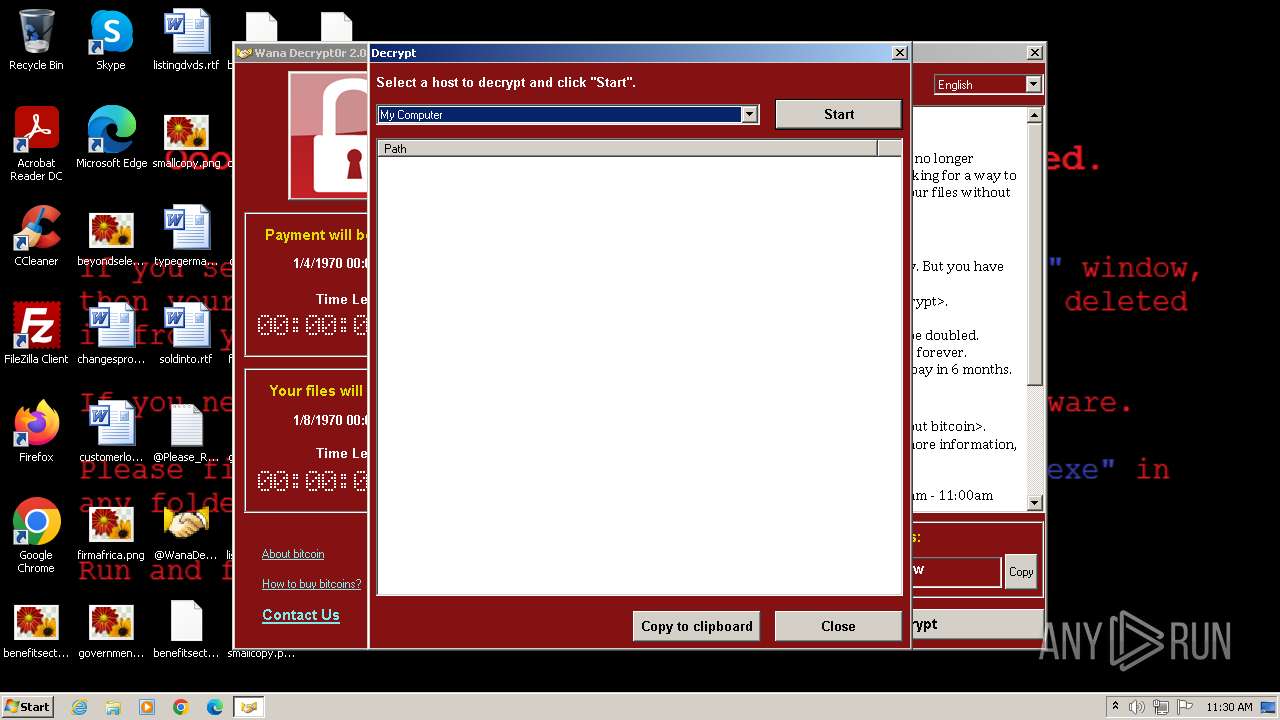Select the soldinto.rtf document
This screenshot has height=720, width=1280.
[x=186, y=334]
